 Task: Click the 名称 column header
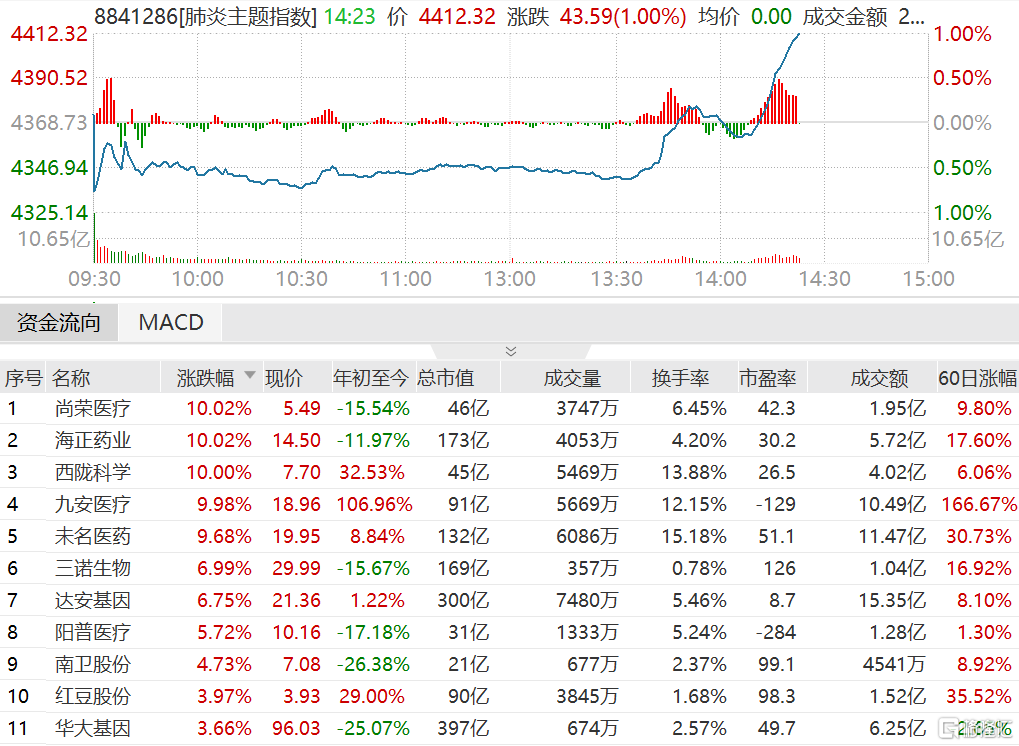[x=71, y=378]
